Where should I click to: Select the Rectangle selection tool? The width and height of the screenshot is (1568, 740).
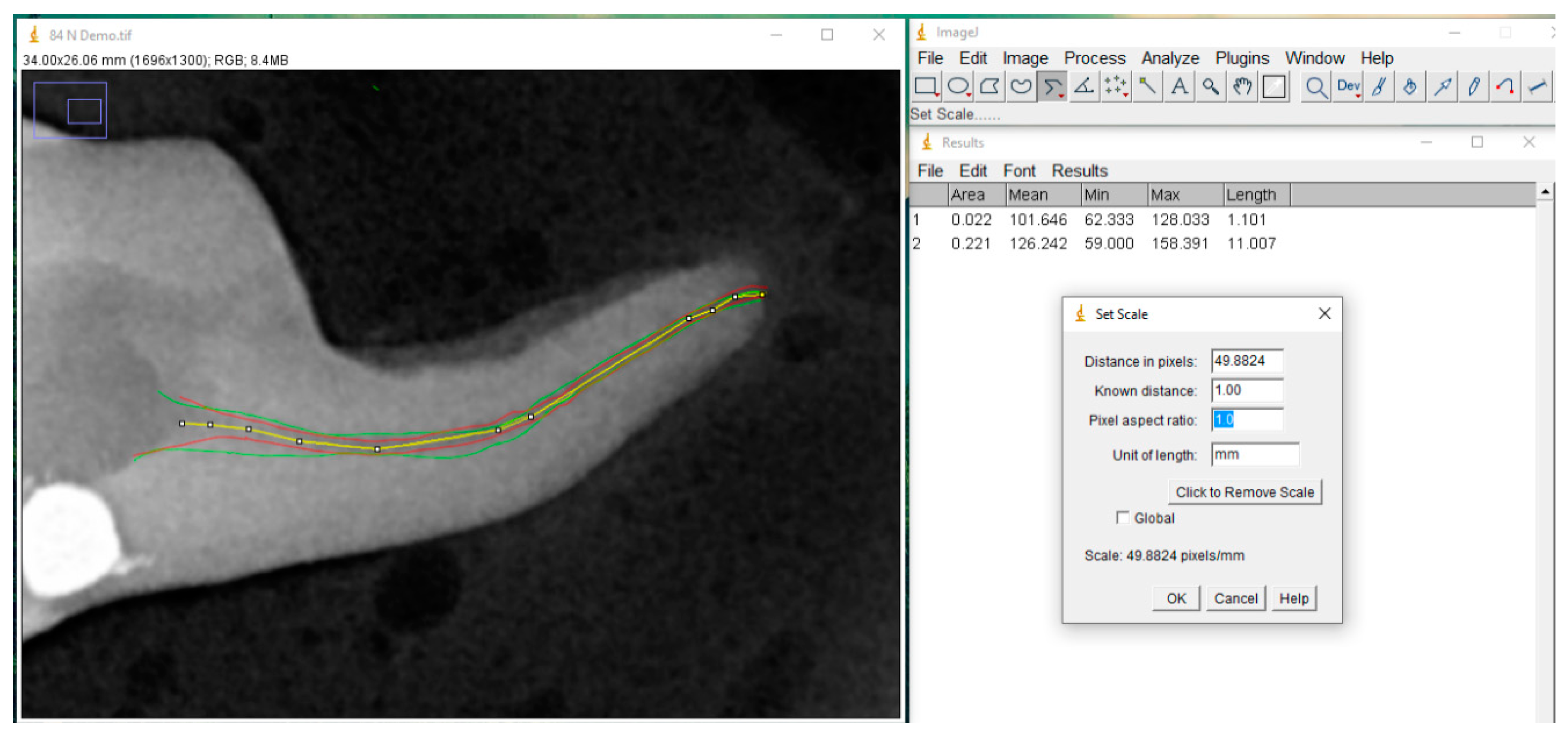point(925,86)
